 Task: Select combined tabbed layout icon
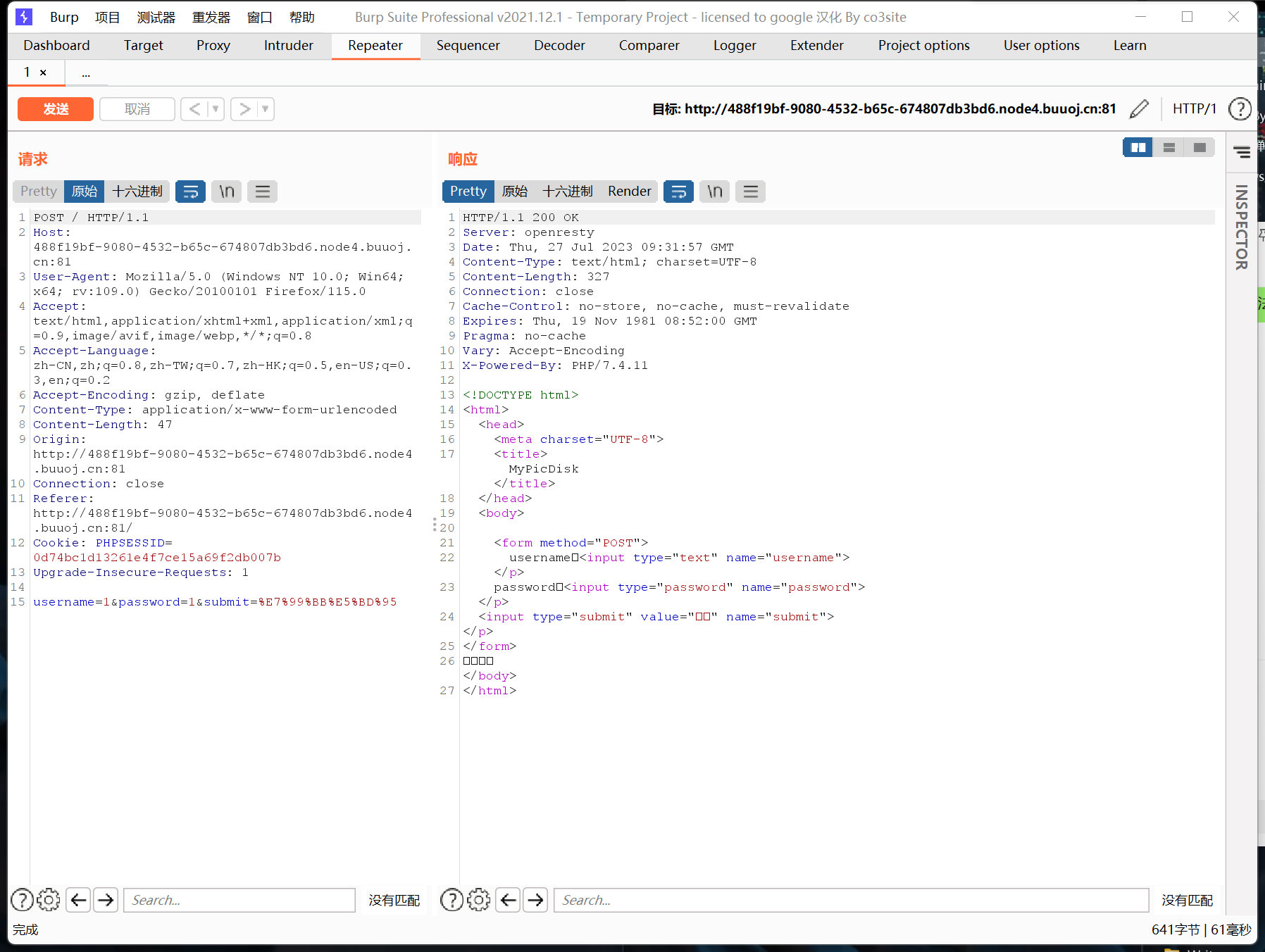click(1199, 147)
